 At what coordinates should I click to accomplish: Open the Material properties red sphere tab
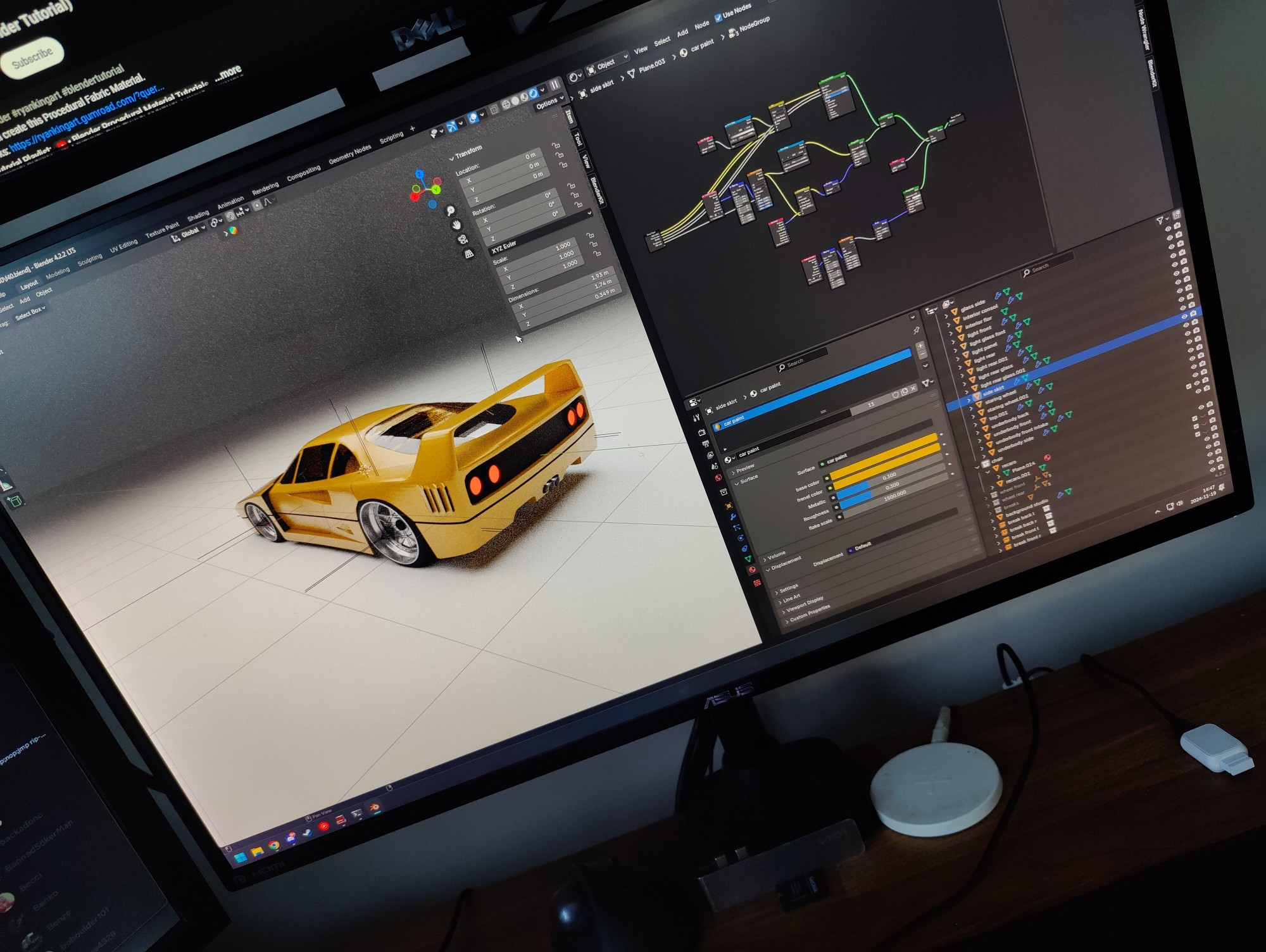[x=753, y=570]
